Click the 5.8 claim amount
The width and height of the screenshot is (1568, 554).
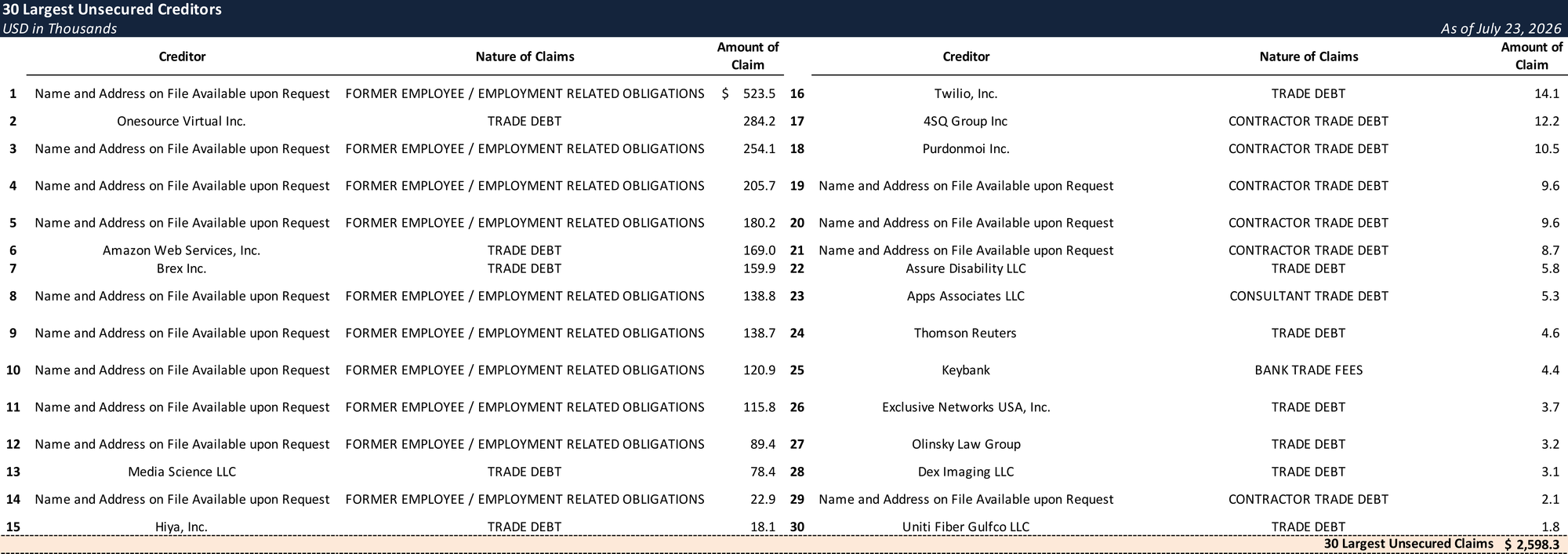point(1550,268)
